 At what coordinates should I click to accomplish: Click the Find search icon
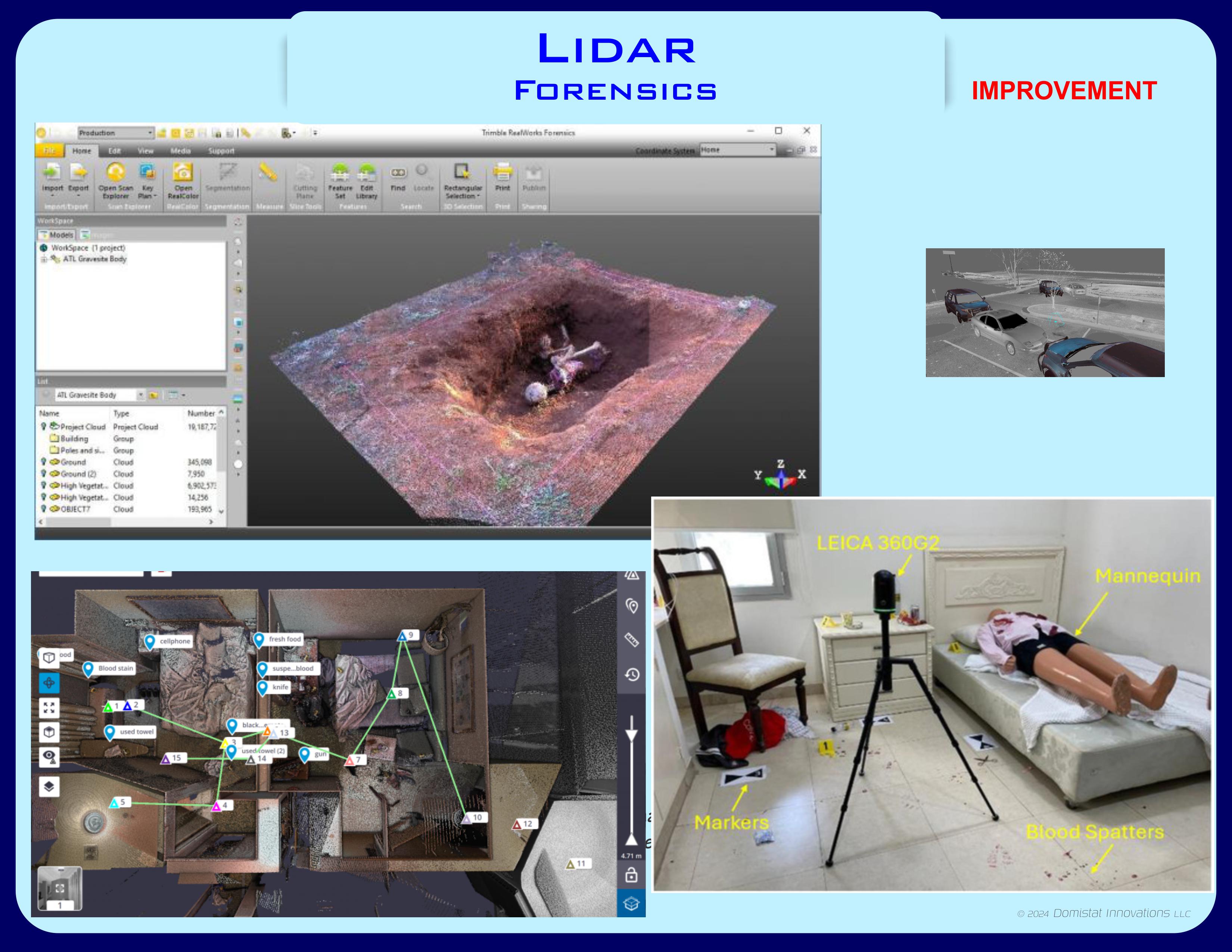[398, 172]
